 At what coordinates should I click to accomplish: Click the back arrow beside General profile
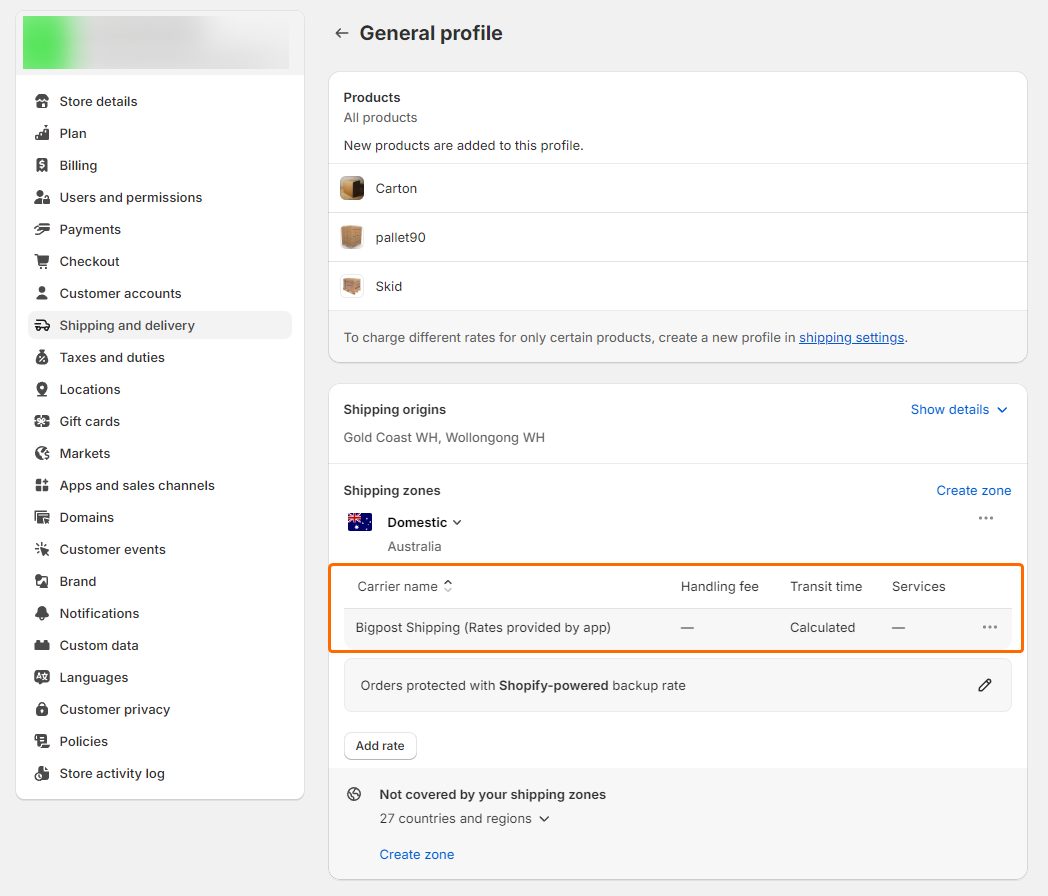tap(342, 33)
